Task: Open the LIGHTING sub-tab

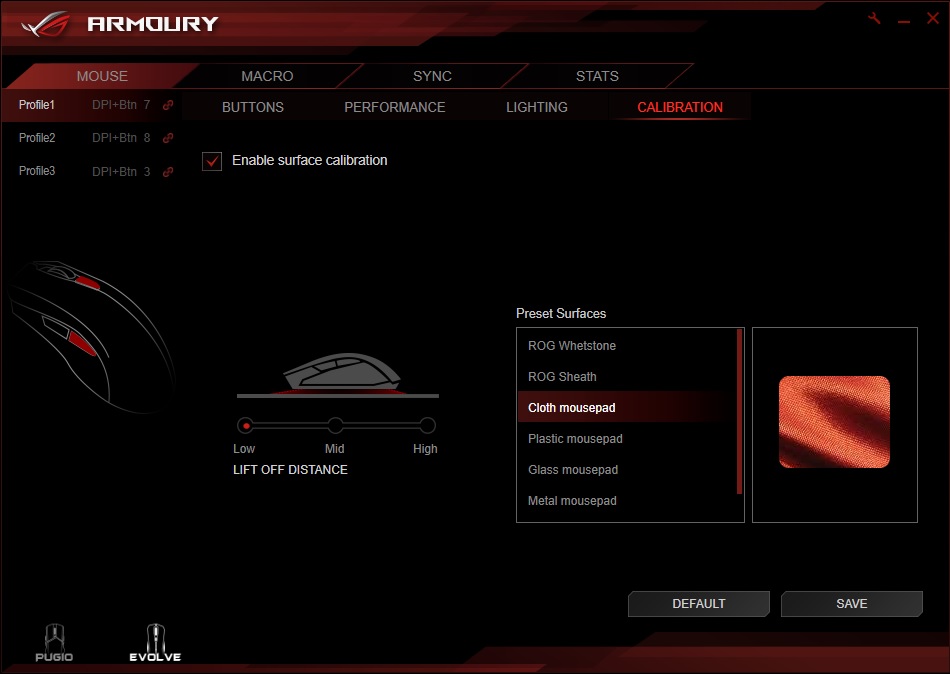Action: [x=537, y=107]
